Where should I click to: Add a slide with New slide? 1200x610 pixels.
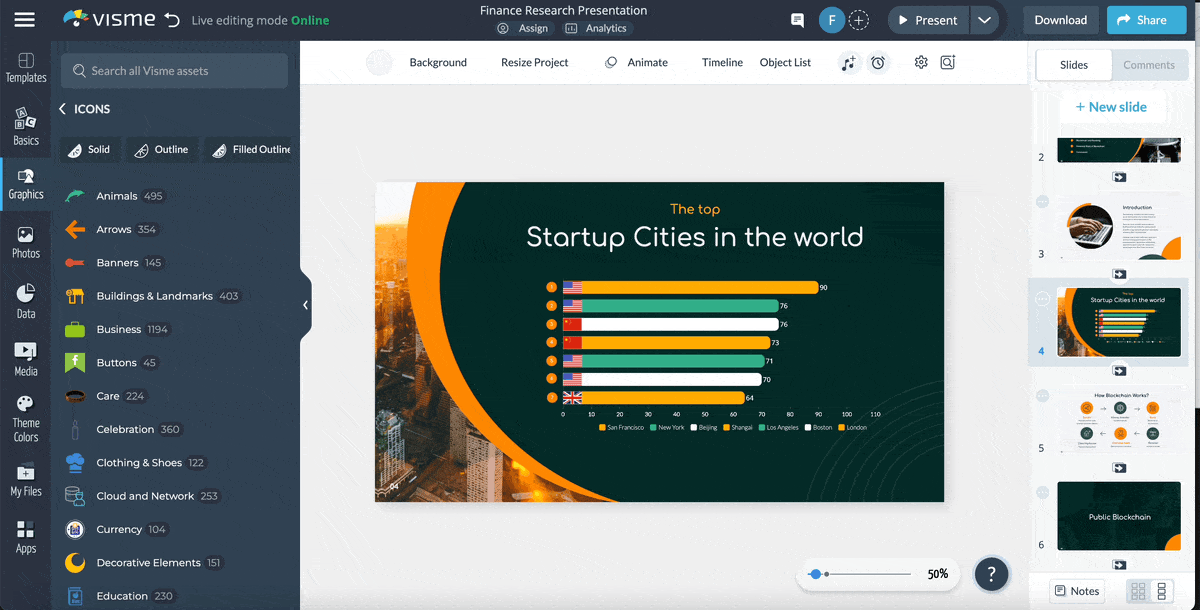click(x=1110, y=107)
